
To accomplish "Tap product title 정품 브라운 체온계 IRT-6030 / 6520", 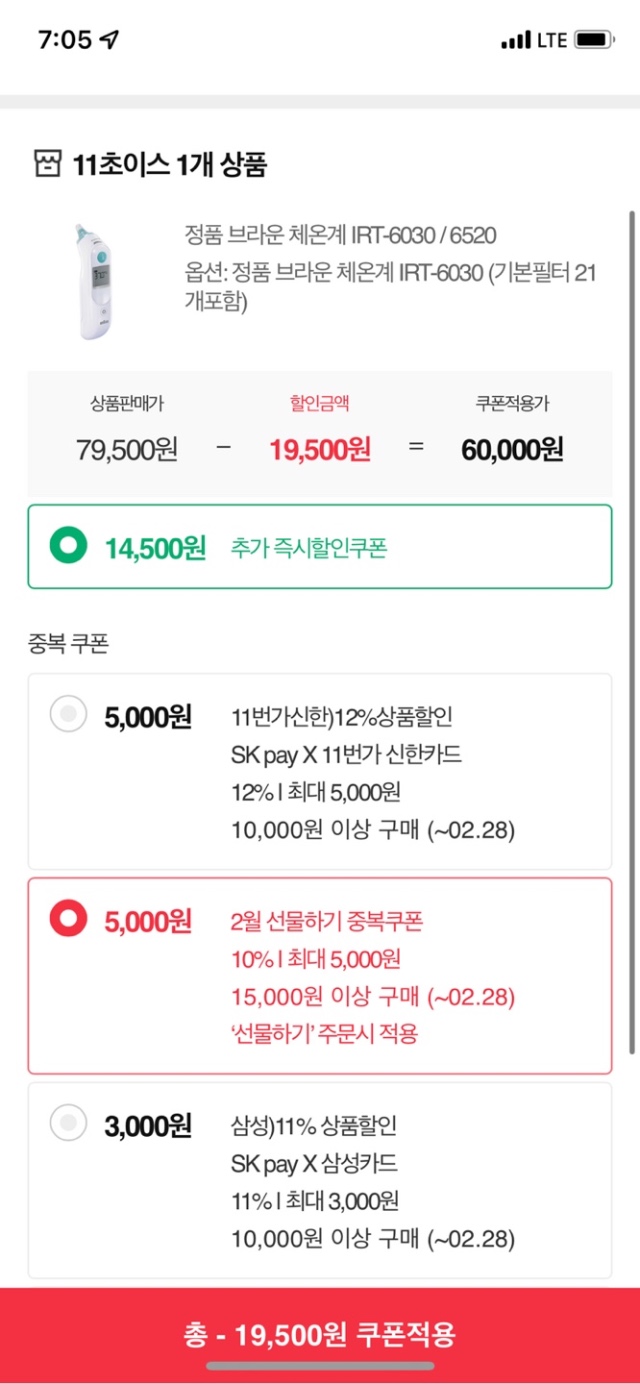I will click(x=340, y=235).
